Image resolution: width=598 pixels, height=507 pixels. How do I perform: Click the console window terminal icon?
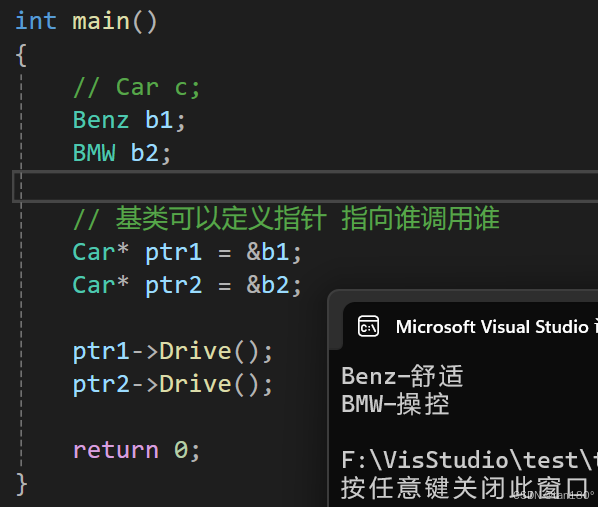(x=368, y=327)
